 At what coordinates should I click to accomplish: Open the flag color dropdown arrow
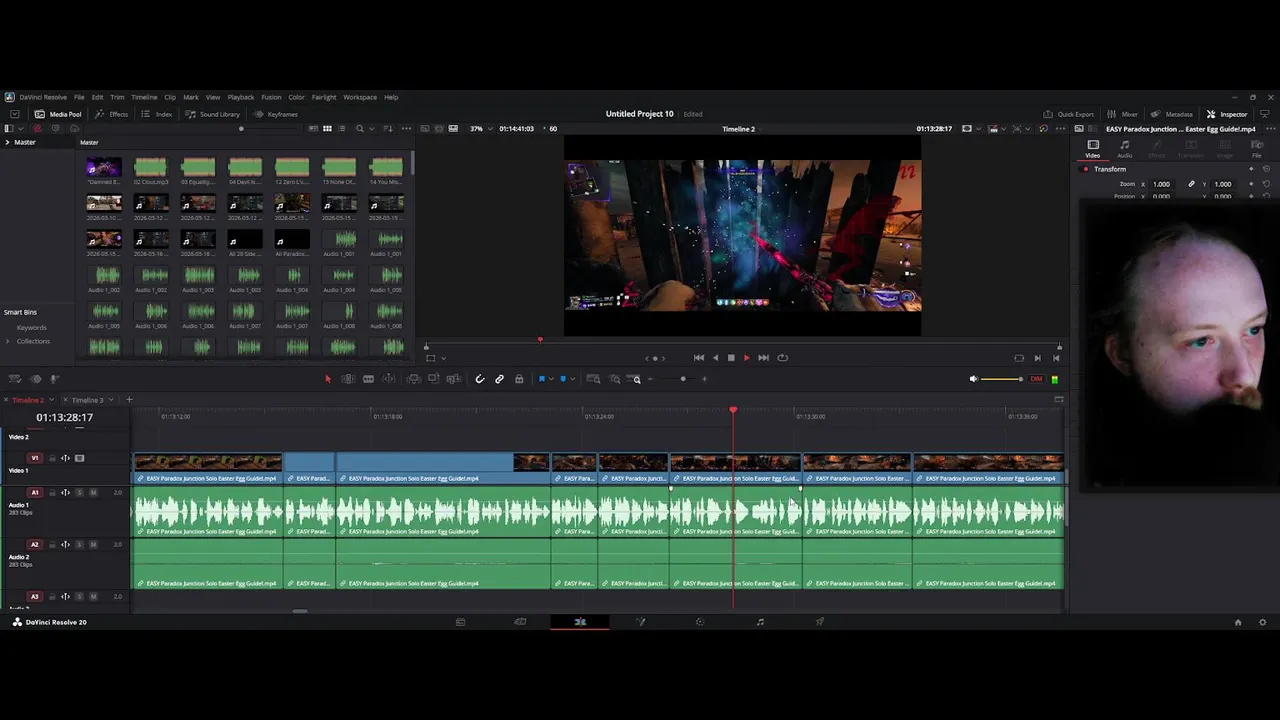pyautogui.click(x=551, y=379)
